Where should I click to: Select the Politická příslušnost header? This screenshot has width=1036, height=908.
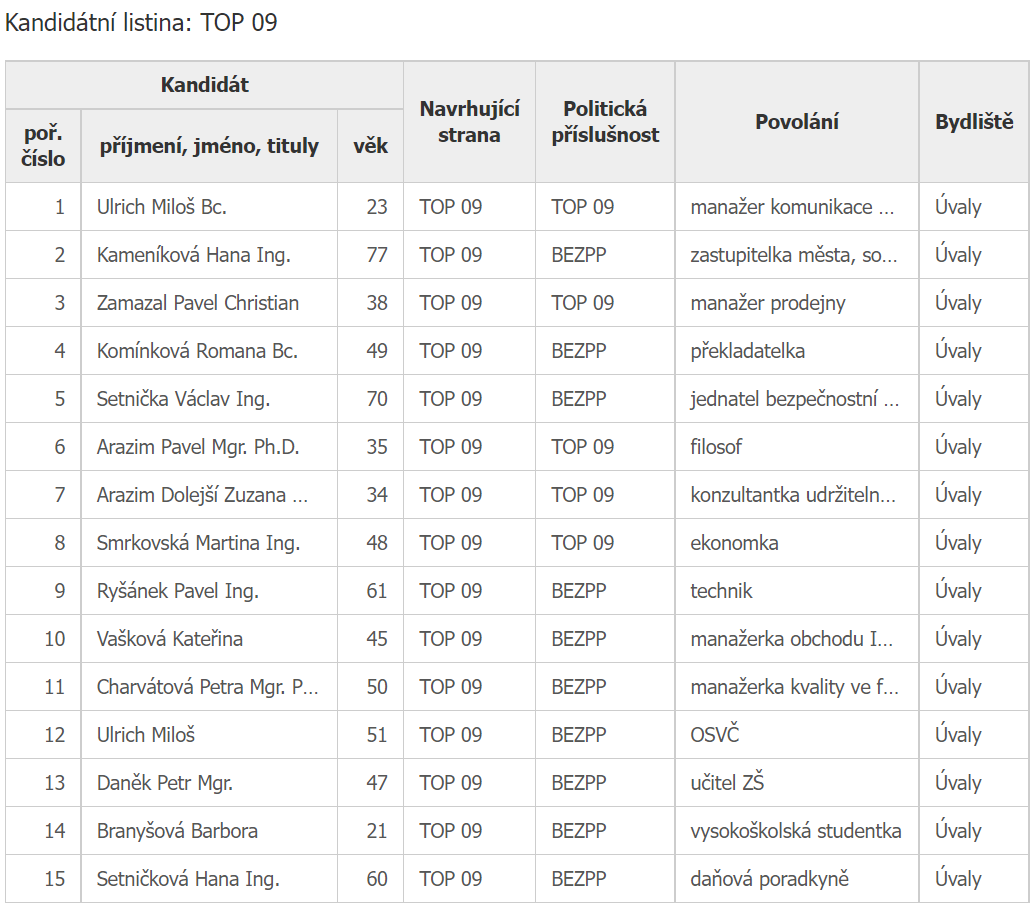(x=605, y=122)
